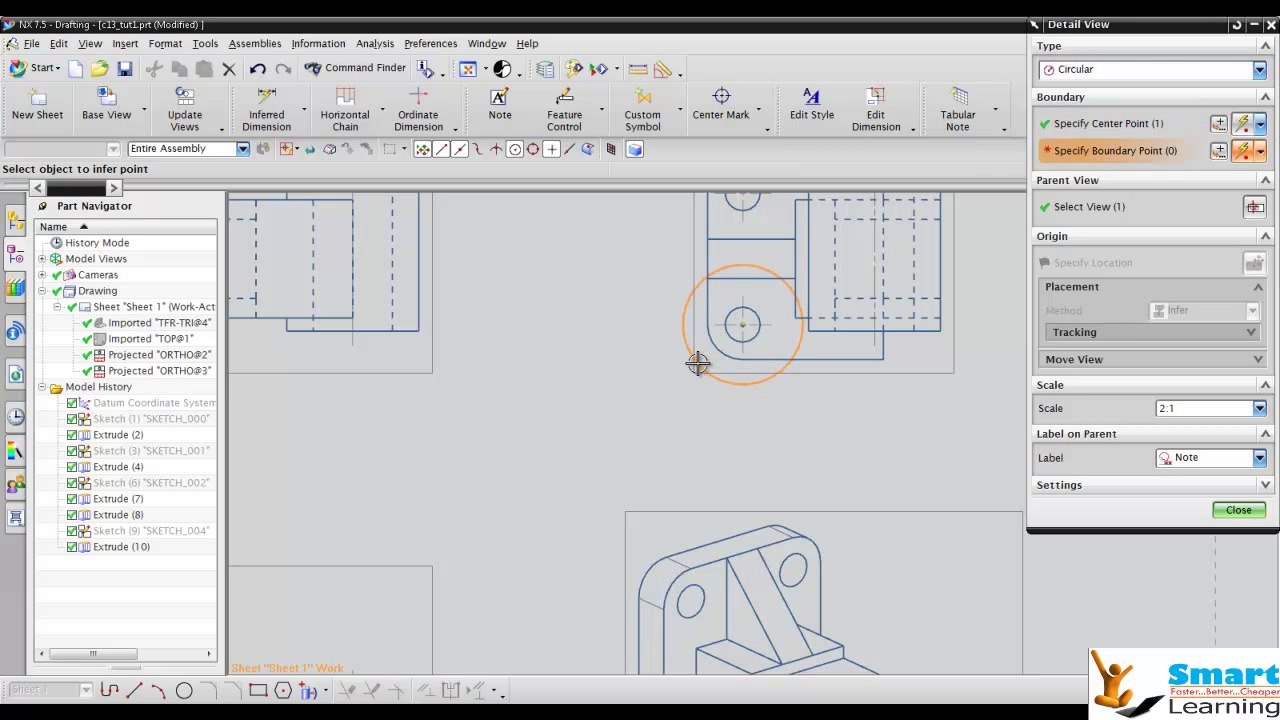Select the Edit Dimension tool
Image resolution: width=1280 pixels, height=720 pixels.
click(876, 109)
